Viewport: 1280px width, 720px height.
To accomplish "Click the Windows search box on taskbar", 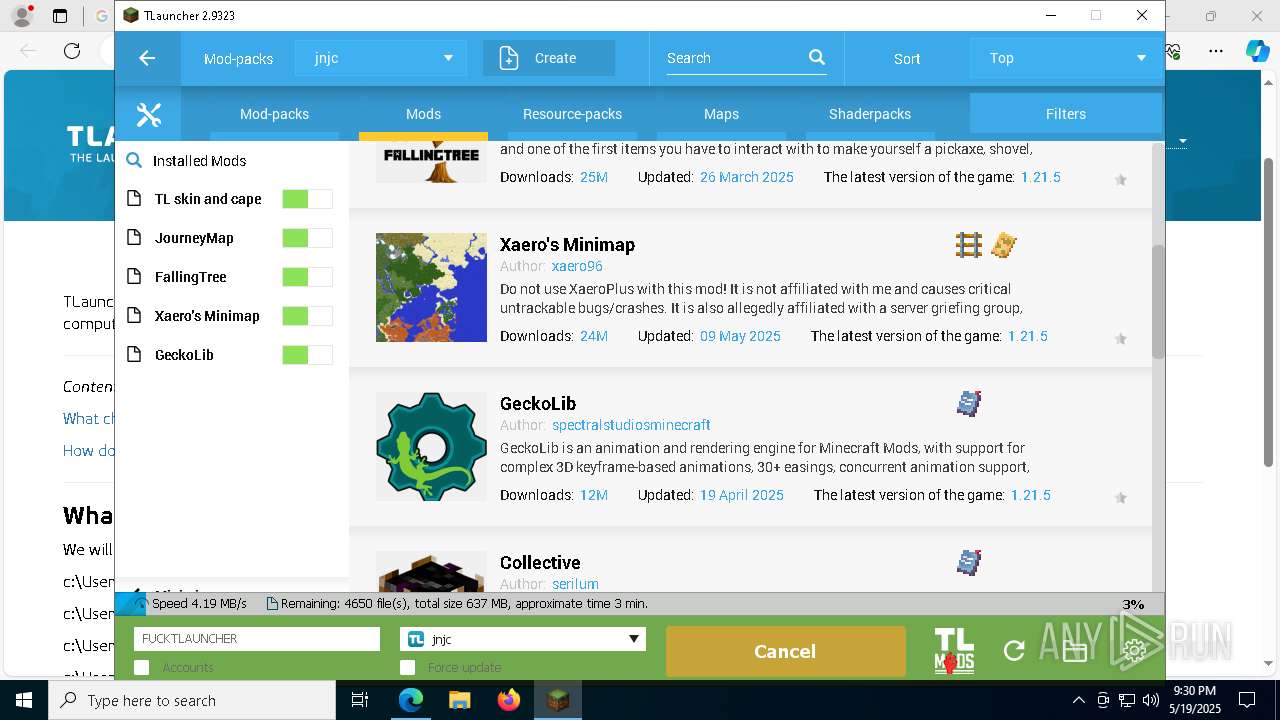I will click(x=192, y=700).
